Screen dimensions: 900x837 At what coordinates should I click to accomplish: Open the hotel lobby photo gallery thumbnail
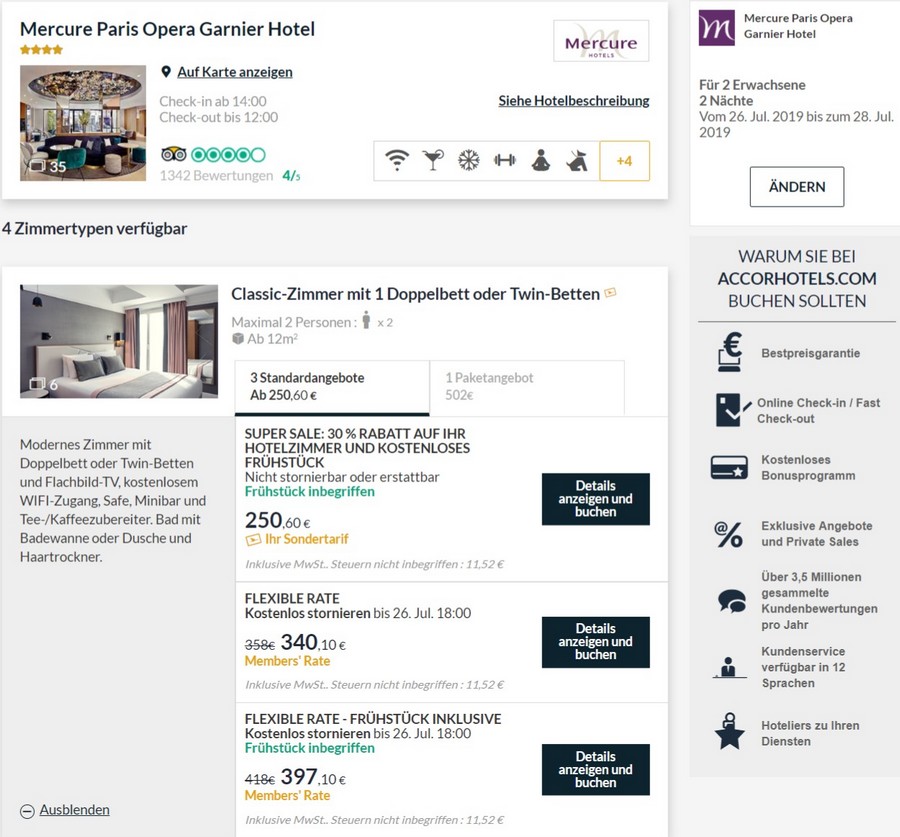tap(83, 123)
